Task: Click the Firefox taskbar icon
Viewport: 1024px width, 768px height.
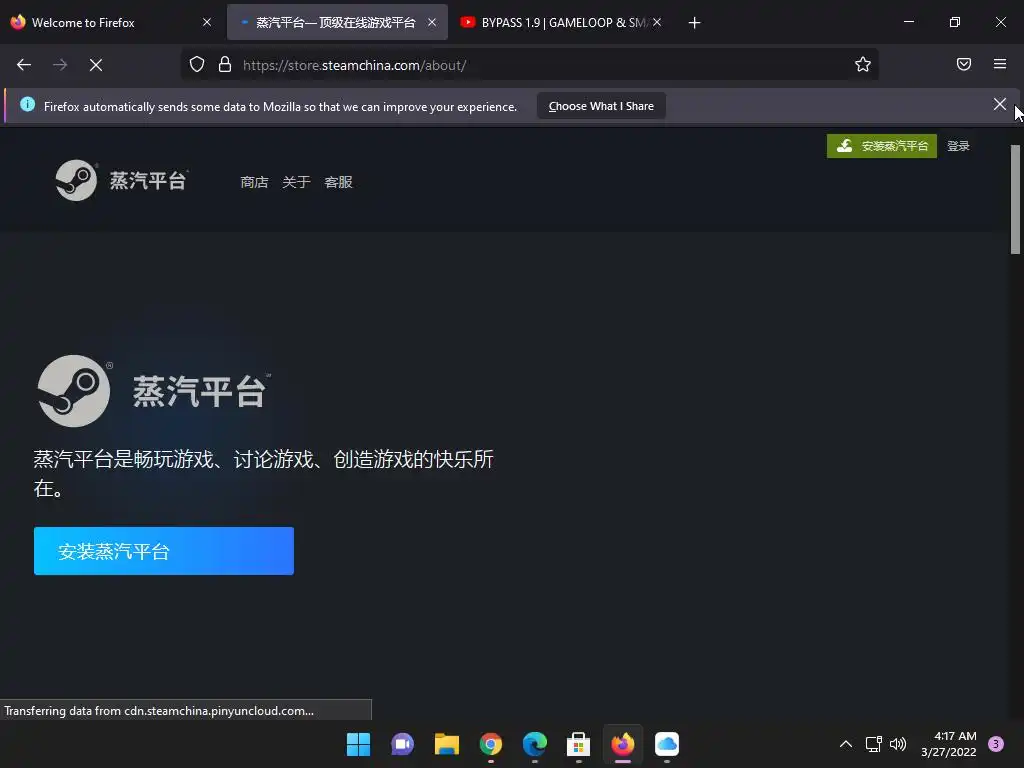Action: point(623,744)
